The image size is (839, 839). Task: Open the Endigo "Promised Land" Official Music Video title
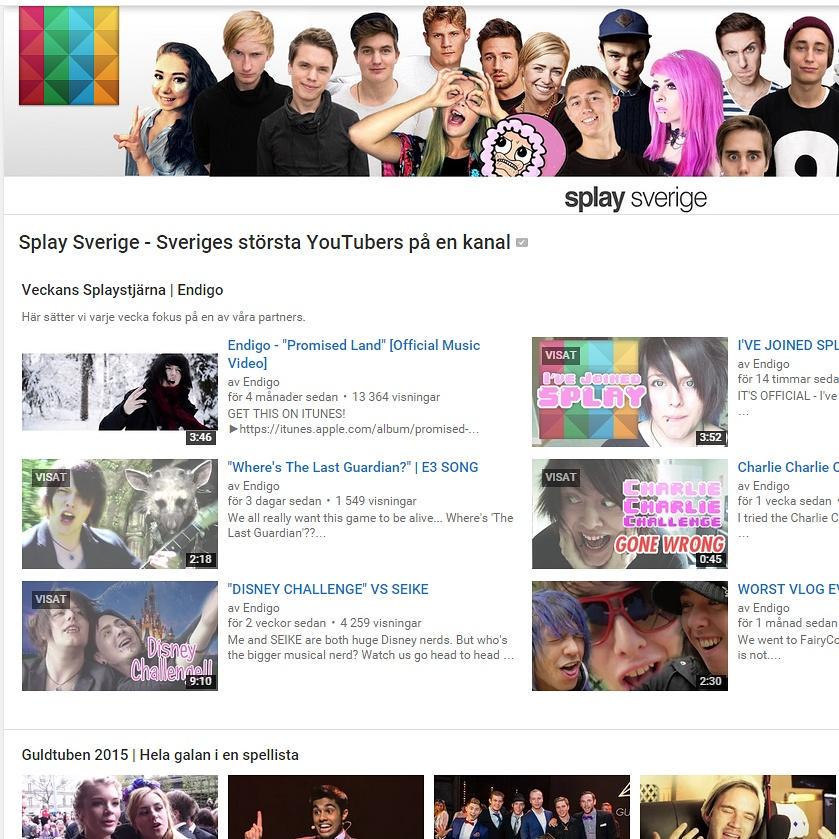coord(354,354)
